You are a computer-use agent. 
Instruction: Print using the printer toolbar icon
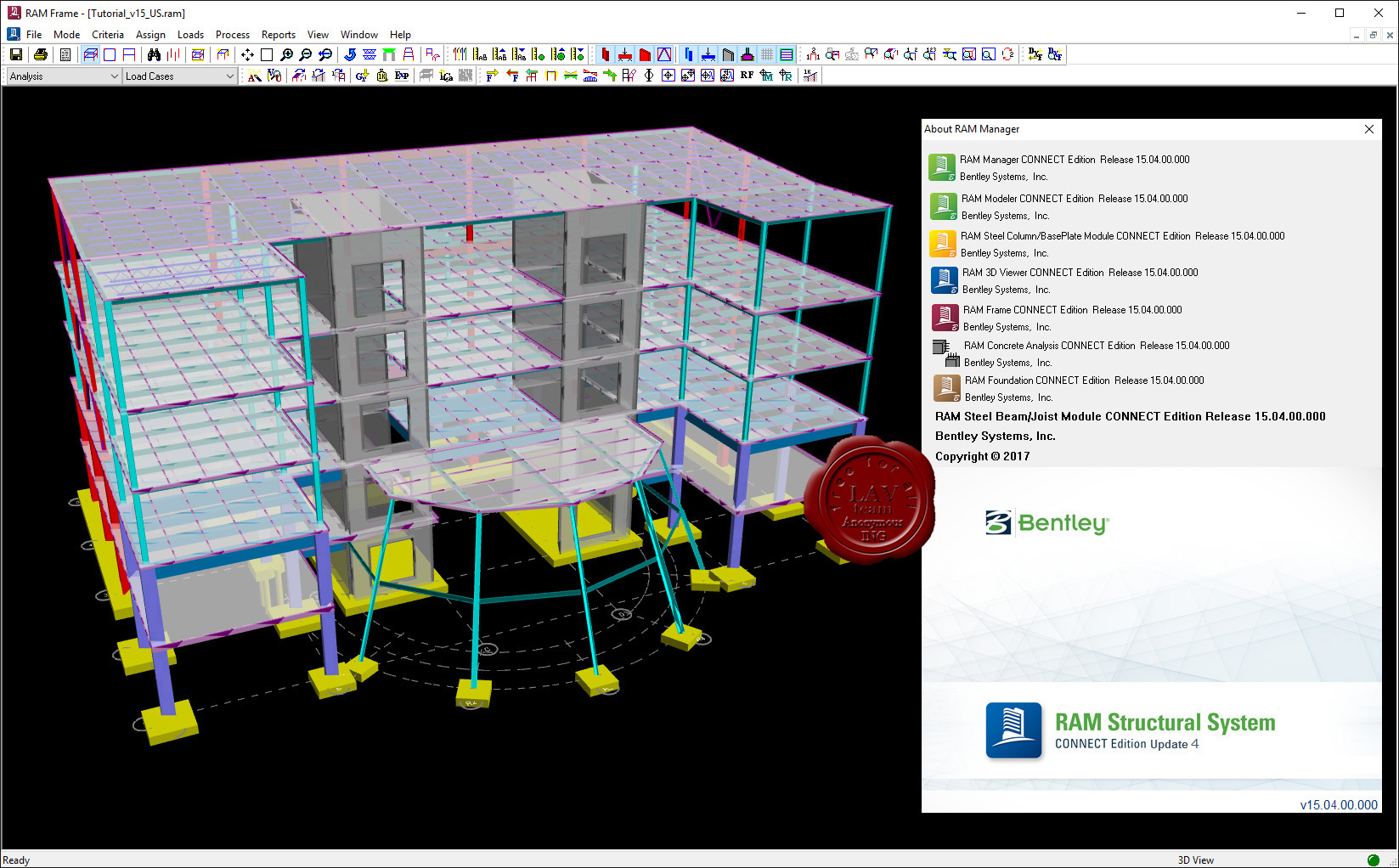pos(40,54)
